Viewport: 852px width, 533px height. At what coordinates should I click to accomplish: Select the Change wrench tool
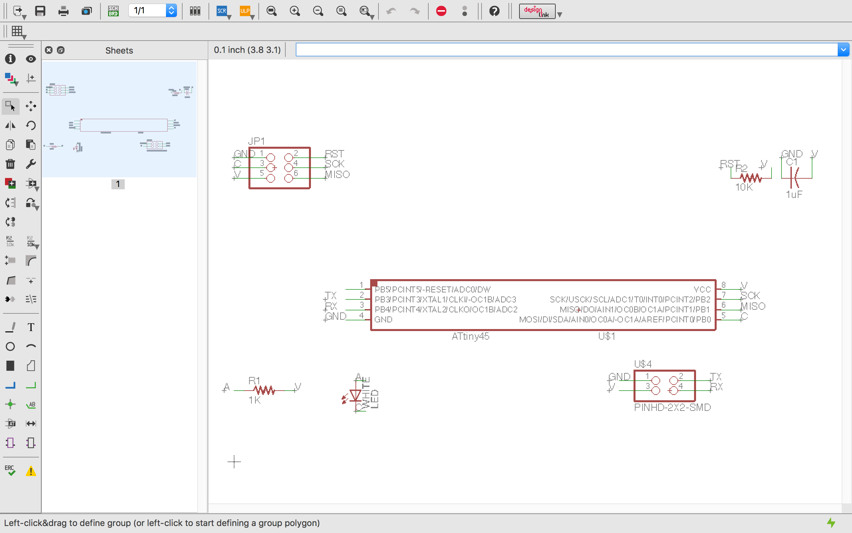tap(31, 164)
